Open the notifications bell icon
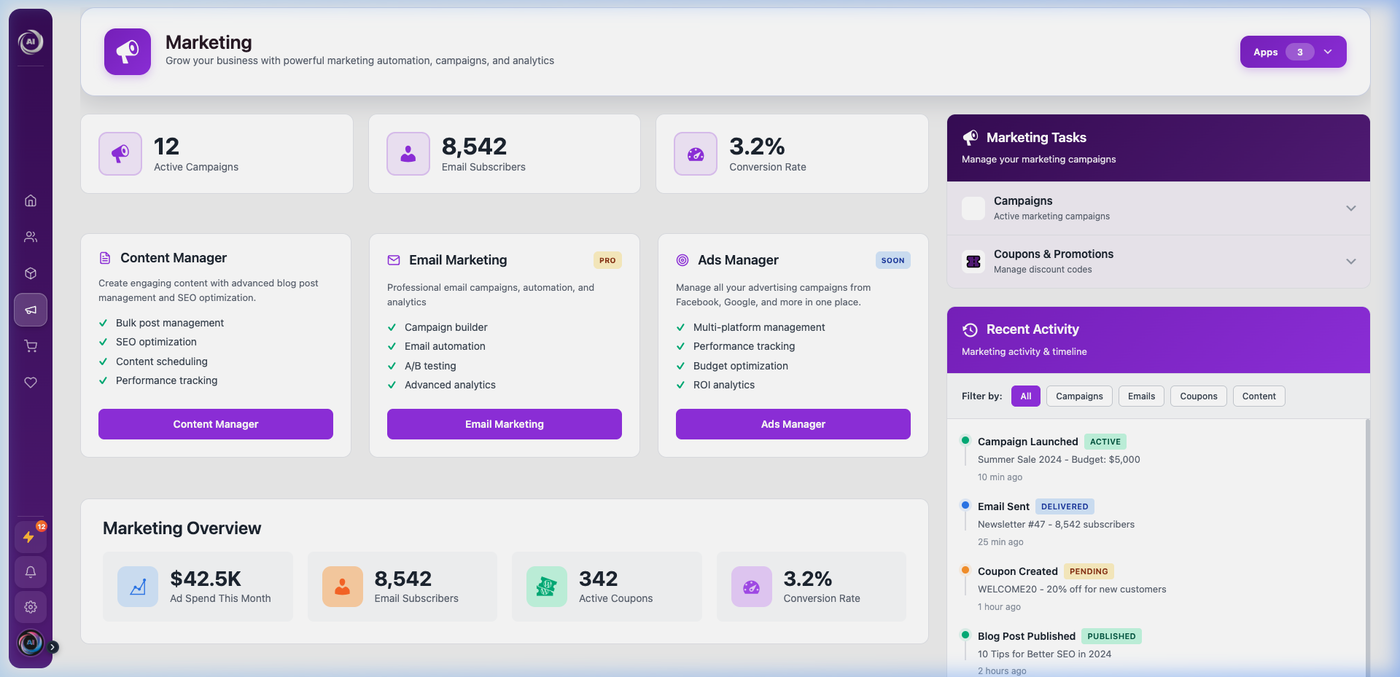The height and width of the screenshot is (677, 1400). [30, 572]
